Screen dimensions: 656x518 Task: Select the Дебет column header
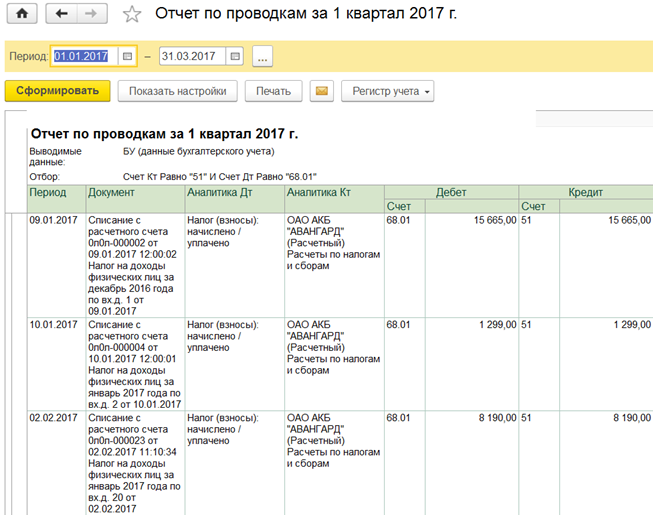pos(451,192)
